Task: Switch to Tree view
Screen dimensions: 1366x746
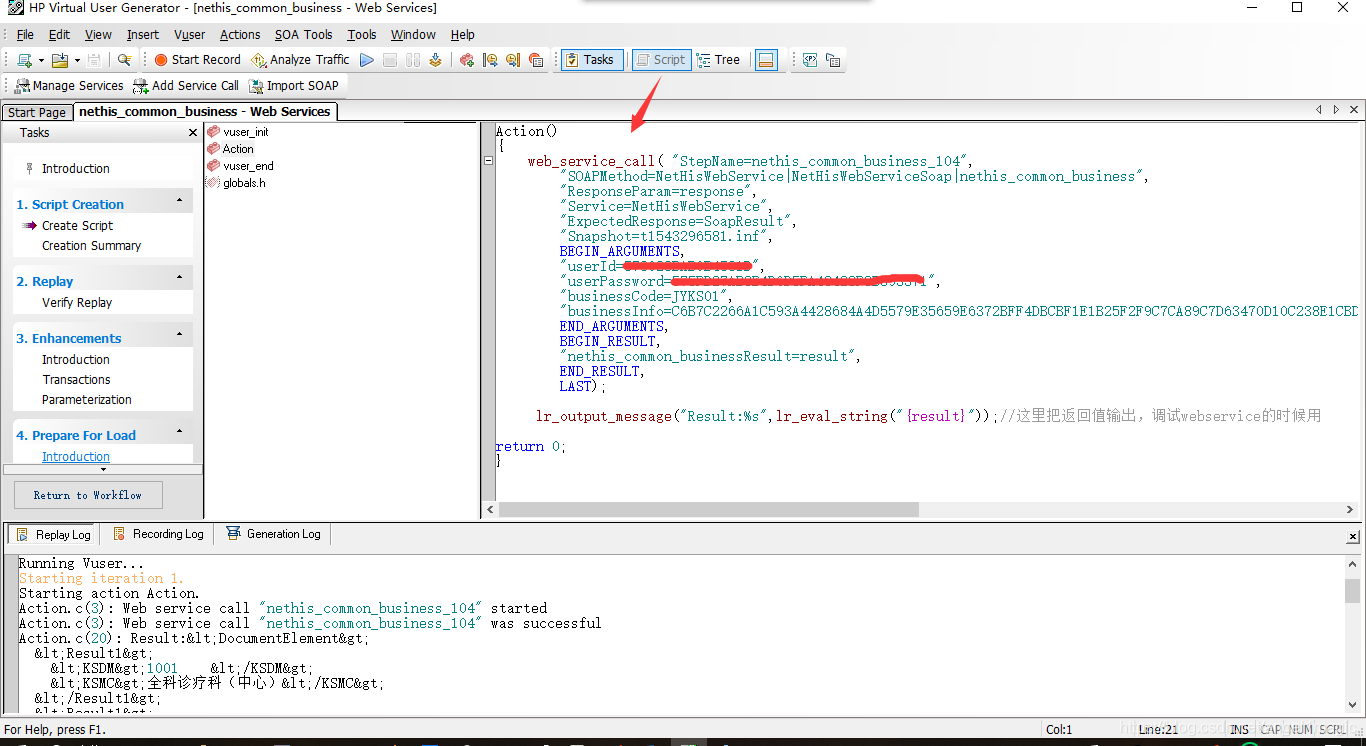Action: [x=719, y=60]
